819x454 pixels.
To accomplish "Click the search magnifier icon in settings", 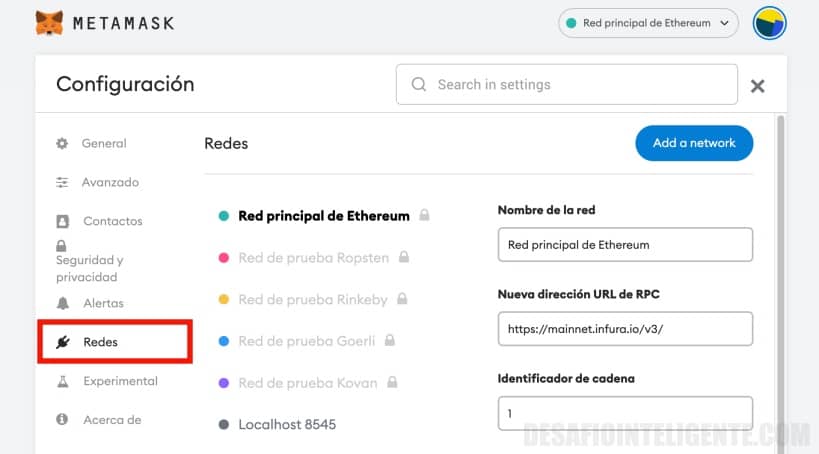I will pyautogui.click(x=418, y=84).
